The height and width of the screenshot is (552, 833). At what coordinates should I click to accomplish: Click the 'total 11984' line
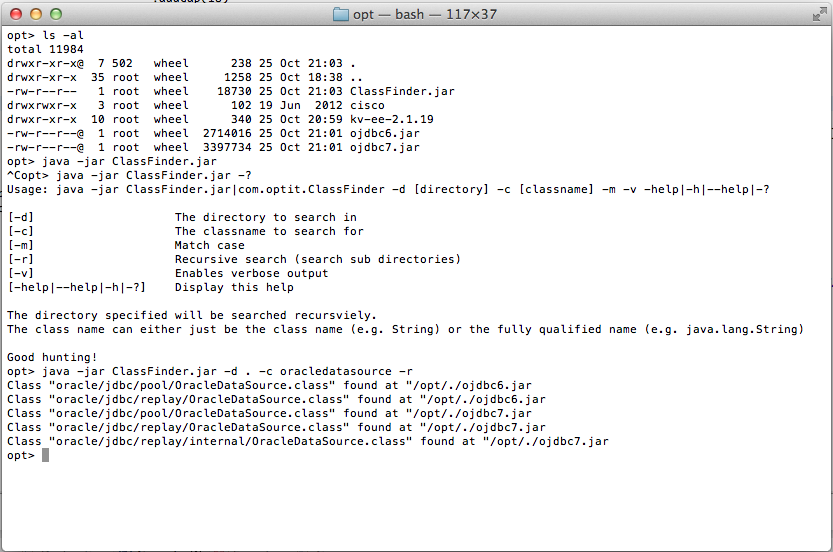[x=45, y=49]
